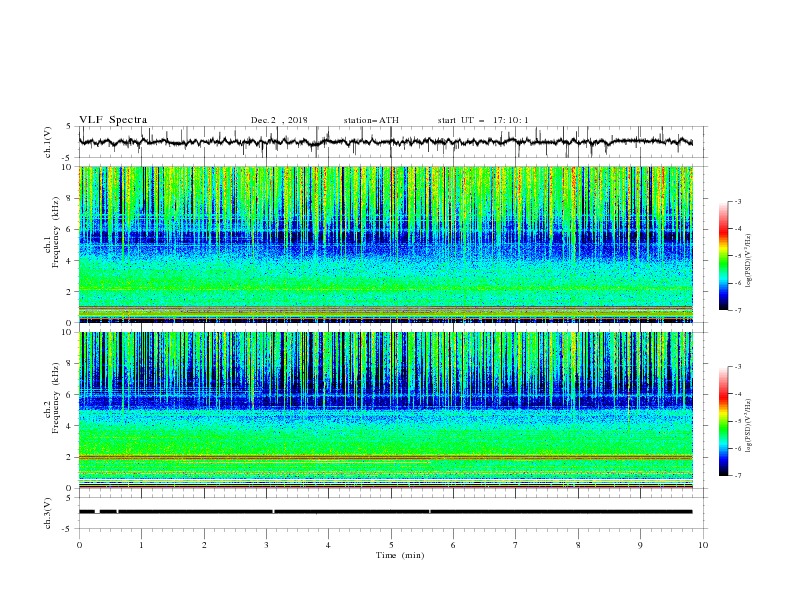Click the ch.1 voltage waveform trace

[x=385, y=142]
